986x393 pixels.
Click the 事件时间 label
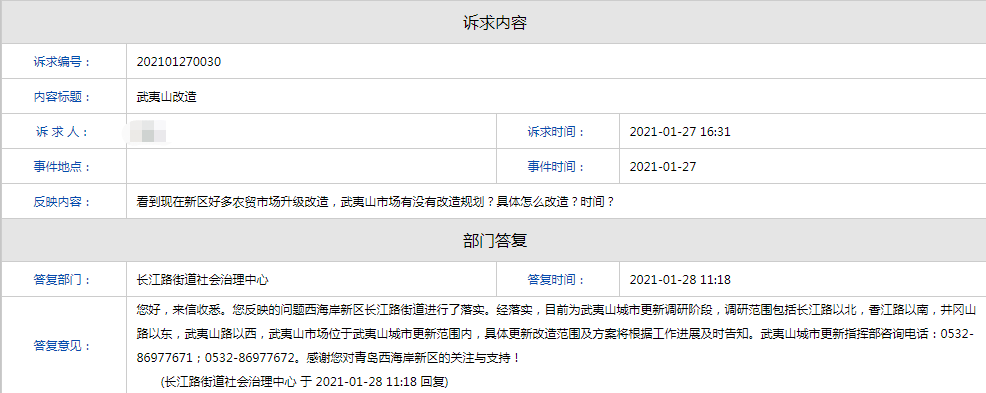pyautogui.click(x=556, y=167)
